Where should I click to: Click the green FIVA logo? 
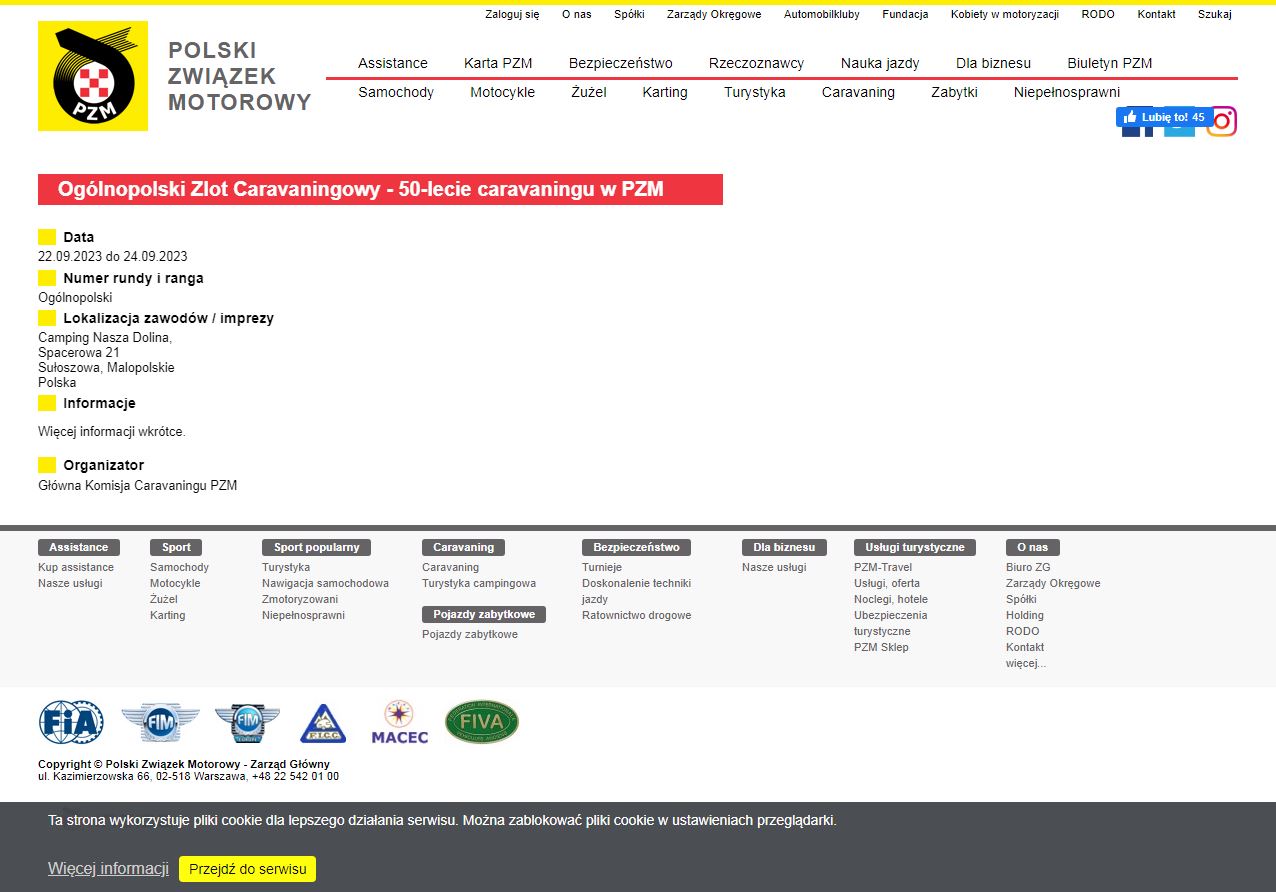coord(482,722)
